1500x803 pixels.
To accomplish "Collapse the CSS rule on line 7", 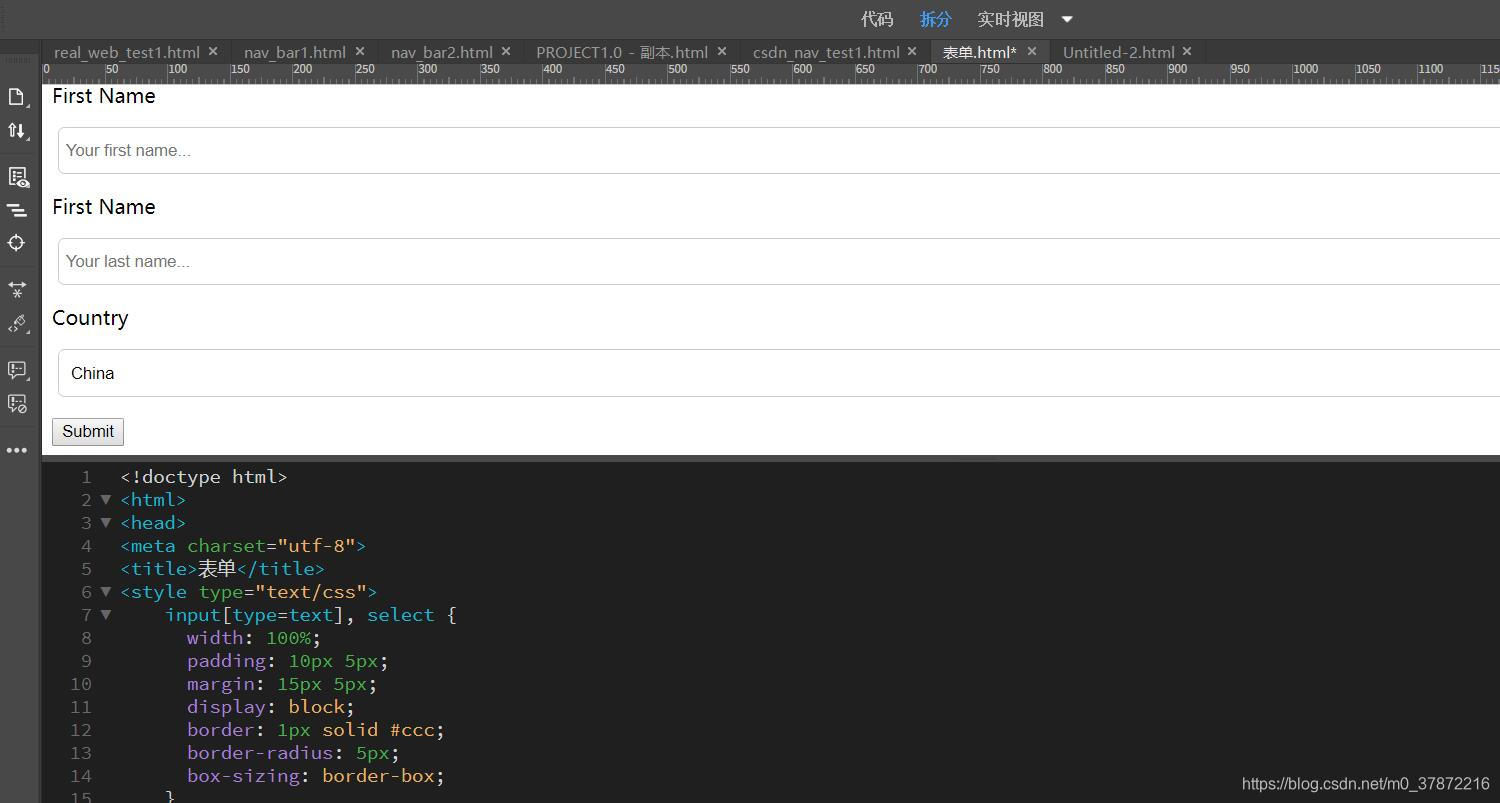I will coord(105,615).
